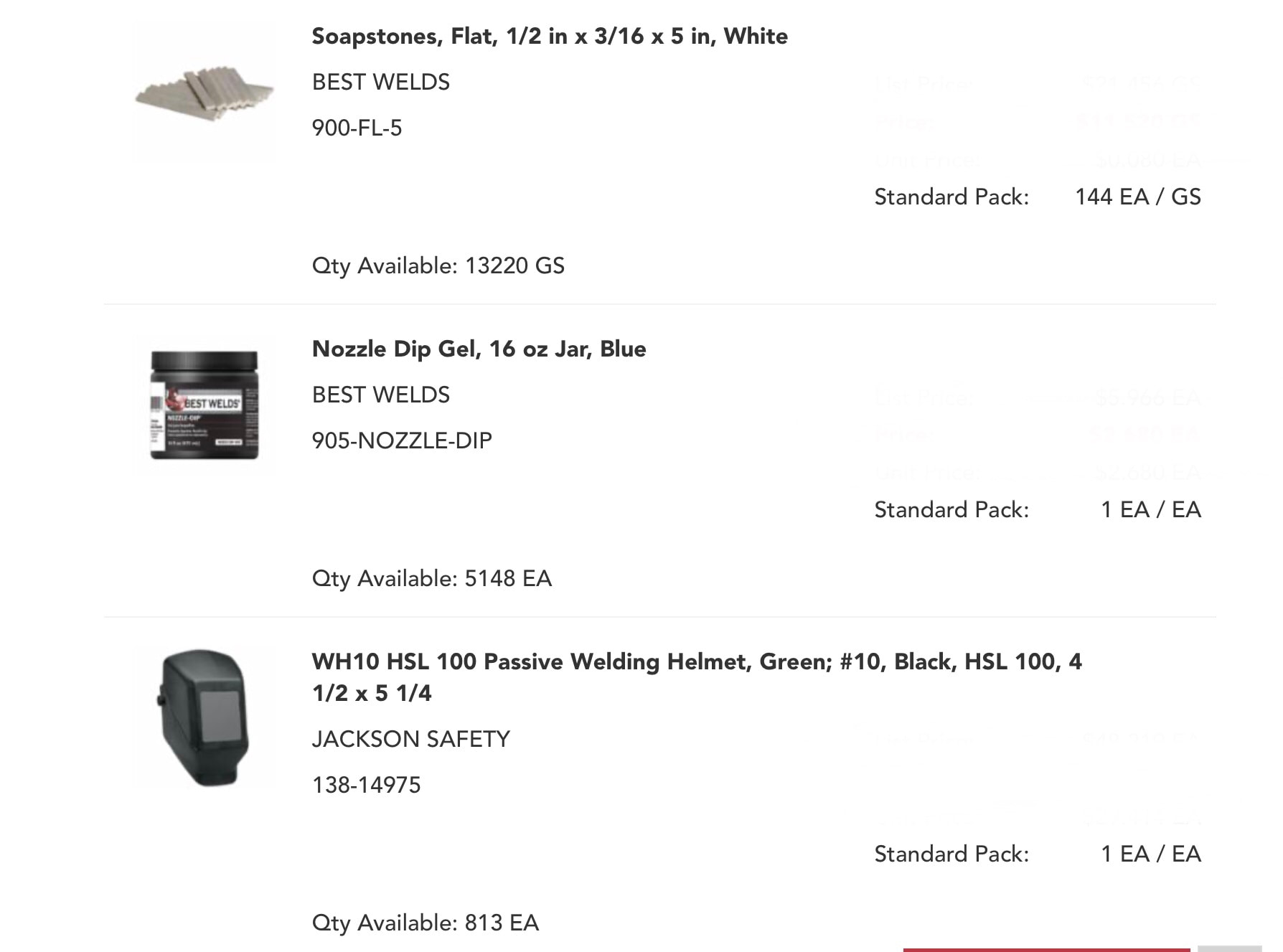Click Standard Pack label for Nozzle Dip Gel
1283x952 pixels.
951,509
